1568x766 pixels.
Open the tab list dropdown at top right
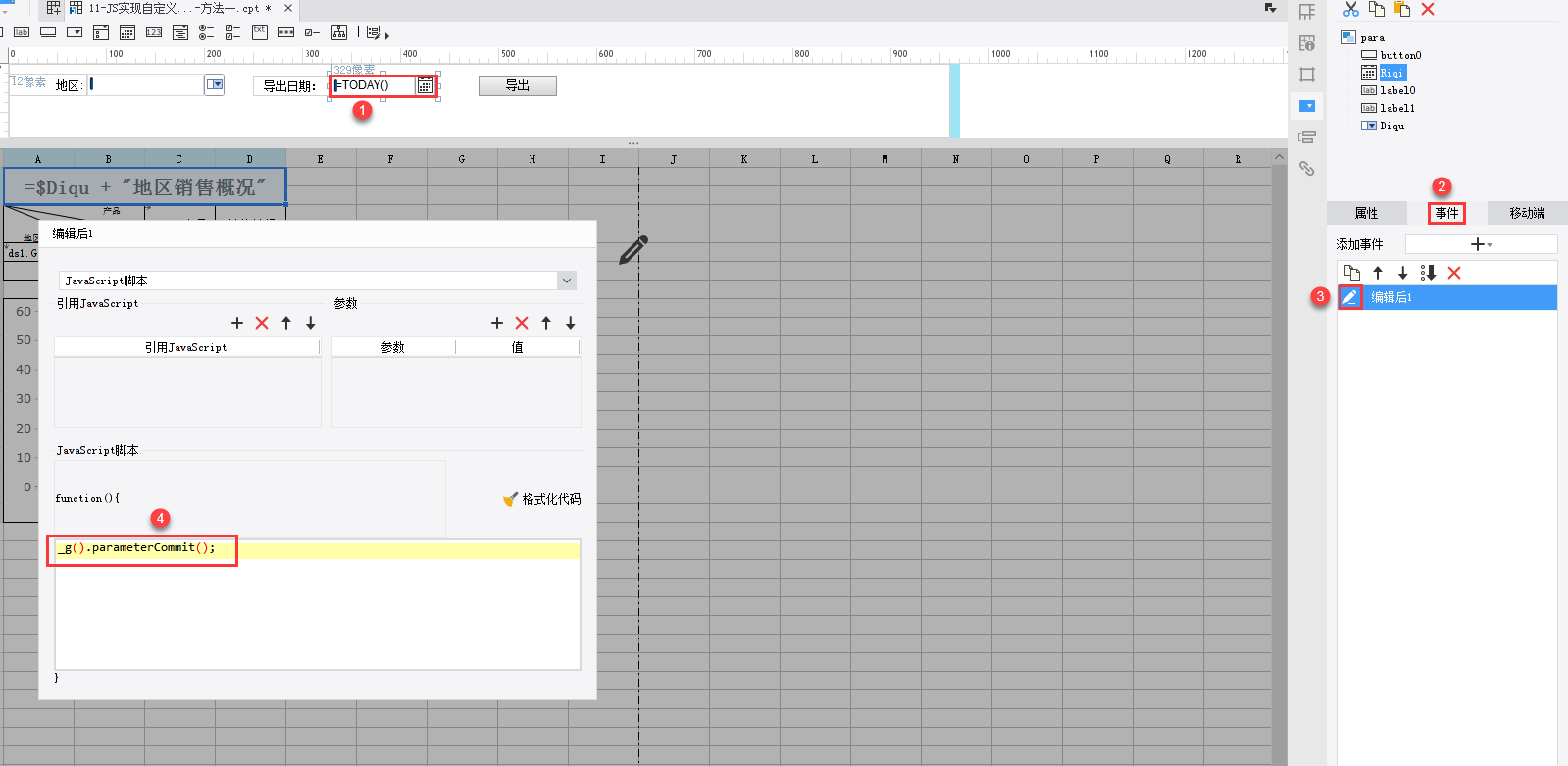(x=1271, y=8)
